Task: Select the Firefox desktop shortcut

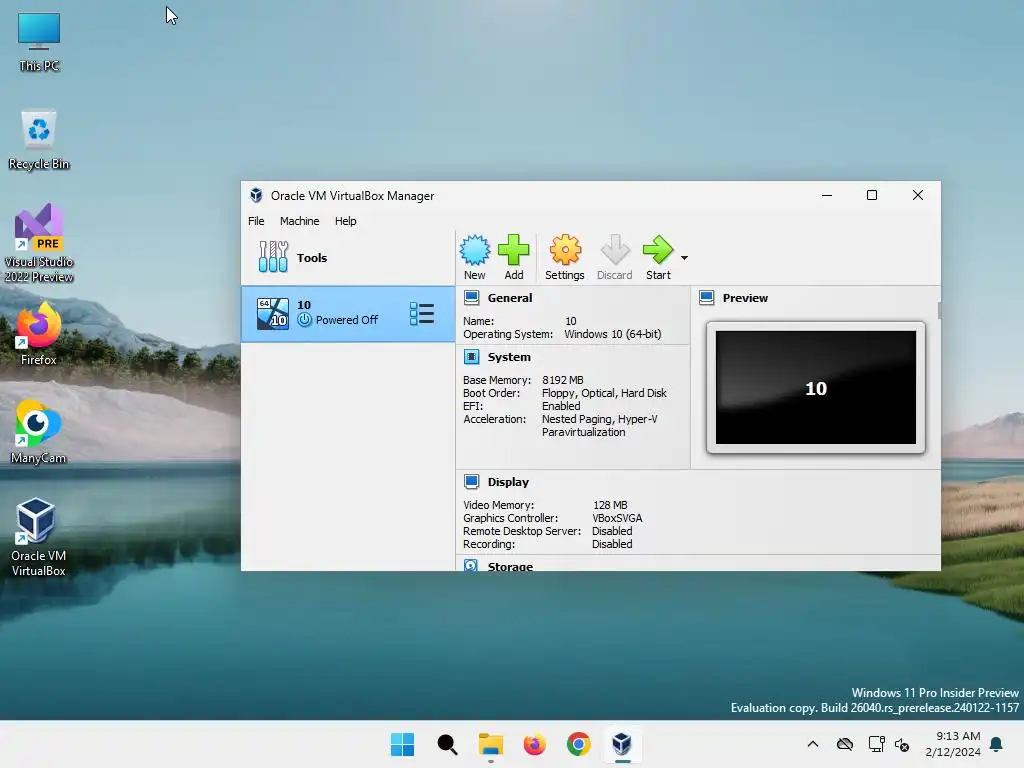Action: click(39, 334)
